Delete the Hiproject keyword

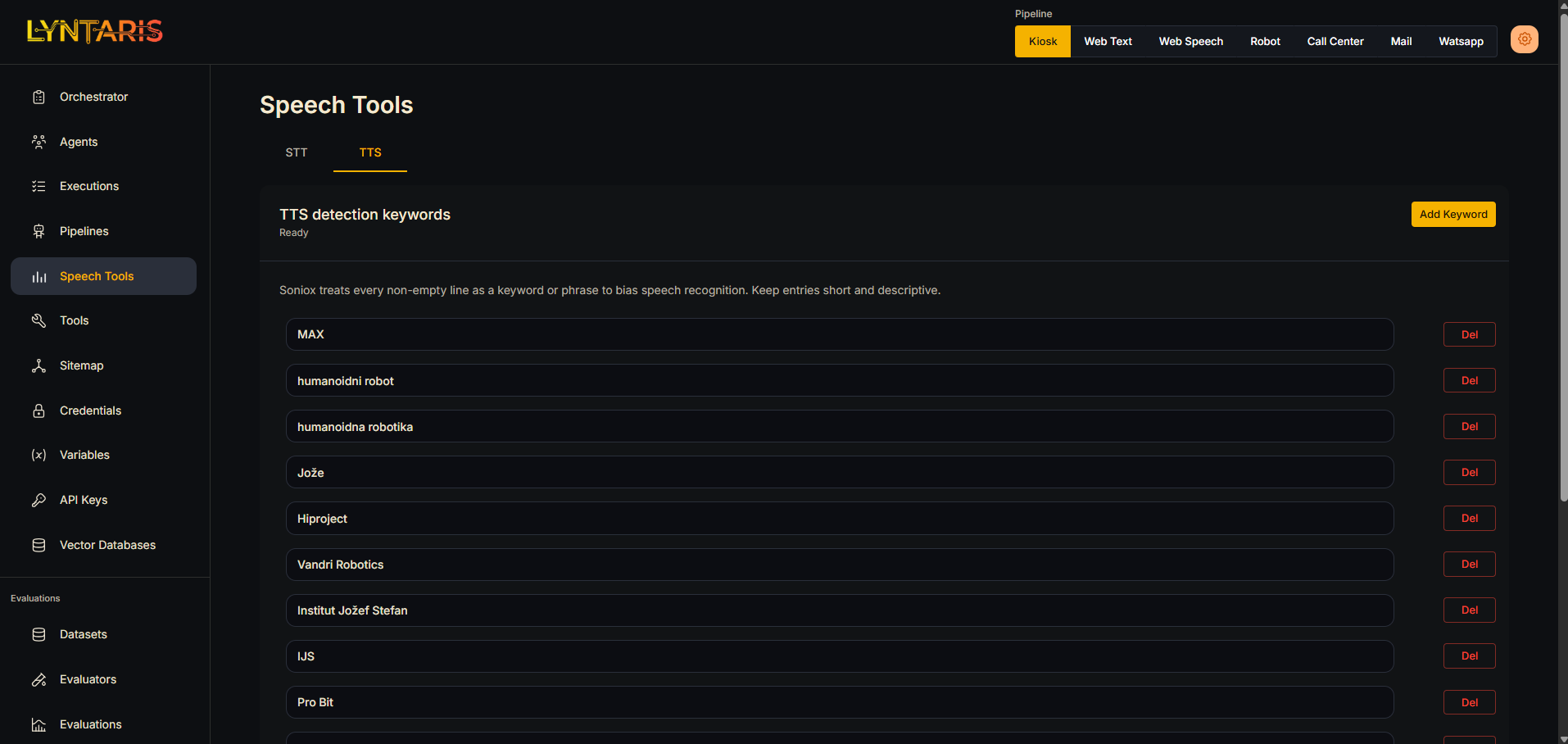(1469, 518)
